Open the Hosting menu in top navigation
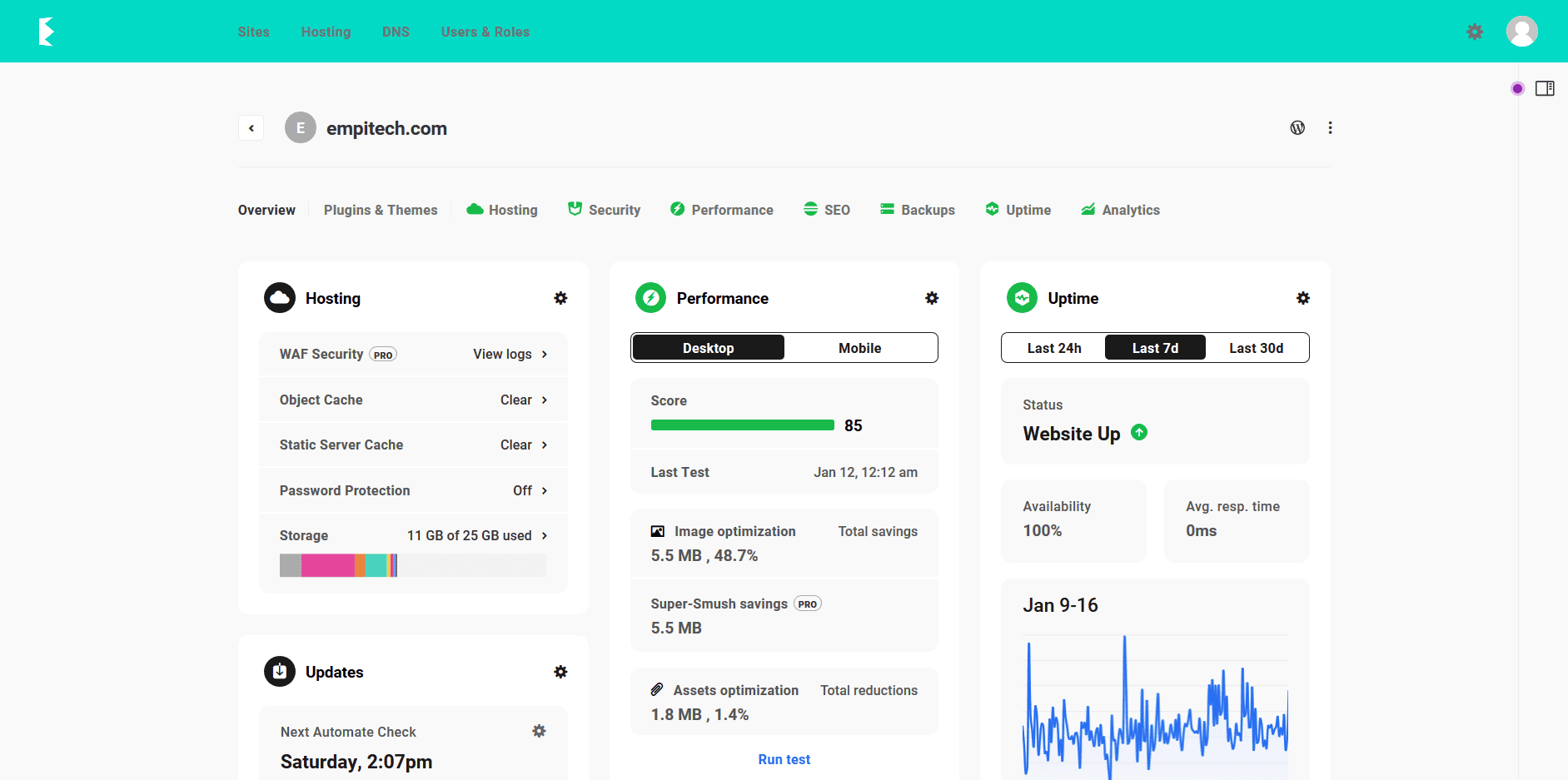This screenshot has height=780, width=1568. (326, 32)
